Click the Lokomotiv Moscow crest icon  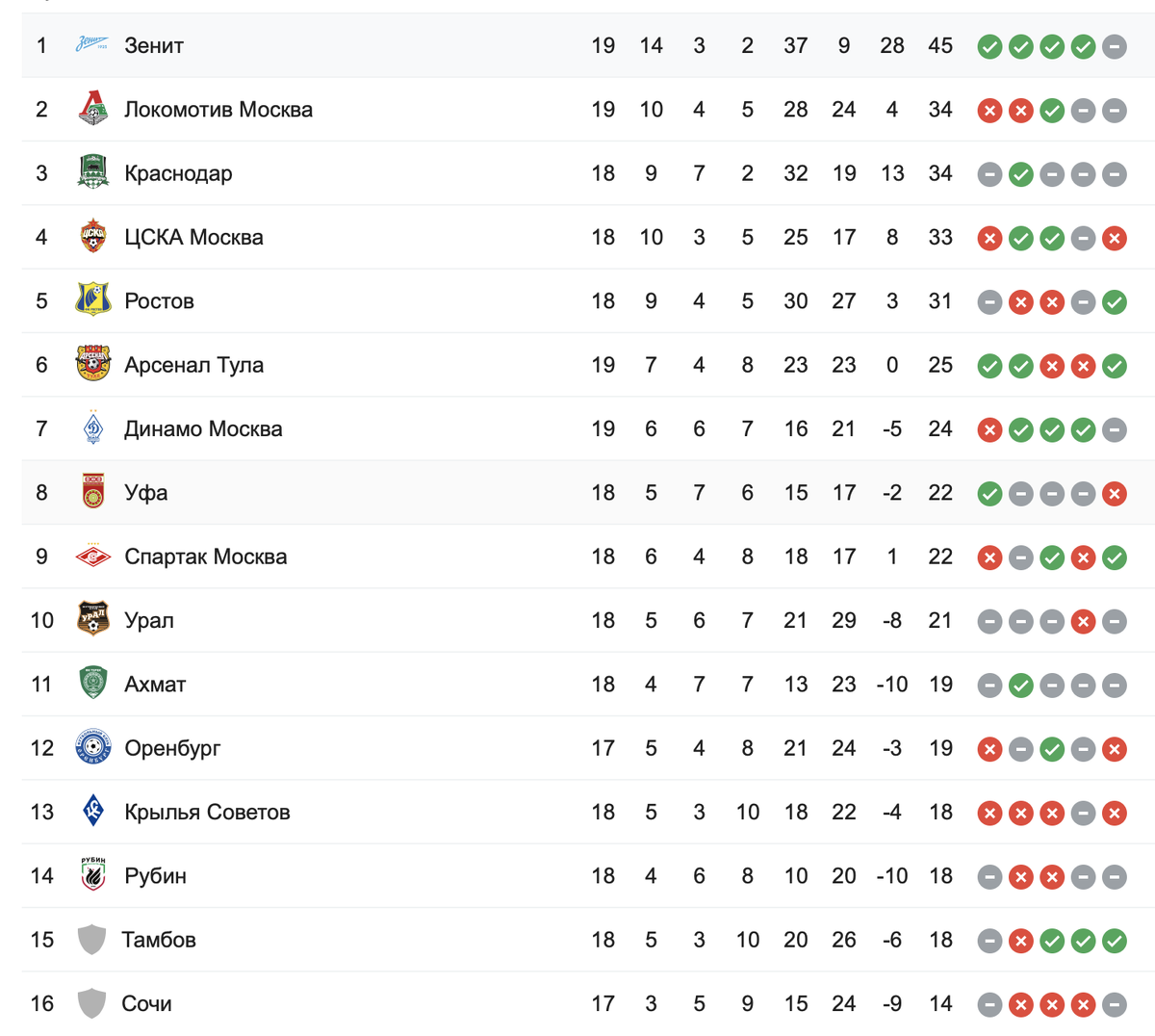click(x=92, y=109)
